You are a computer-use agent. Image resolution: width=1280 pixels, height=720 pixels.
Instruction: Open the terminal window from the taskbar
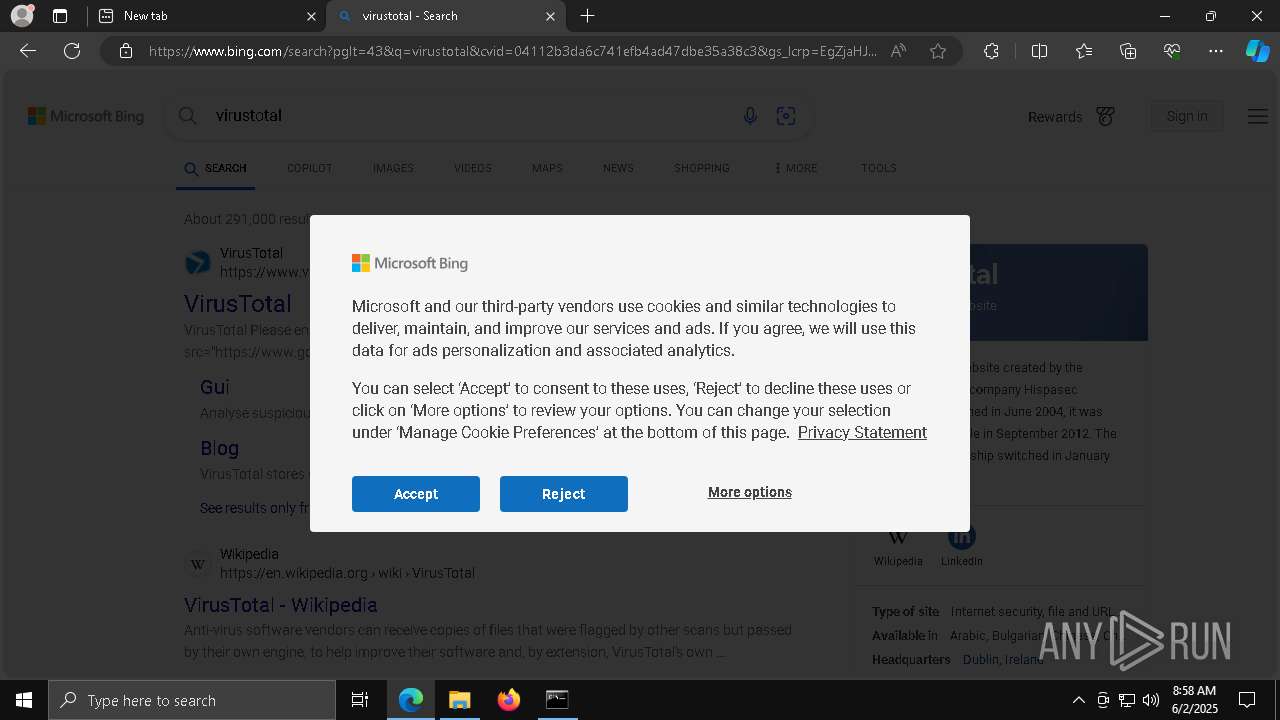click(x=557, y=700)
